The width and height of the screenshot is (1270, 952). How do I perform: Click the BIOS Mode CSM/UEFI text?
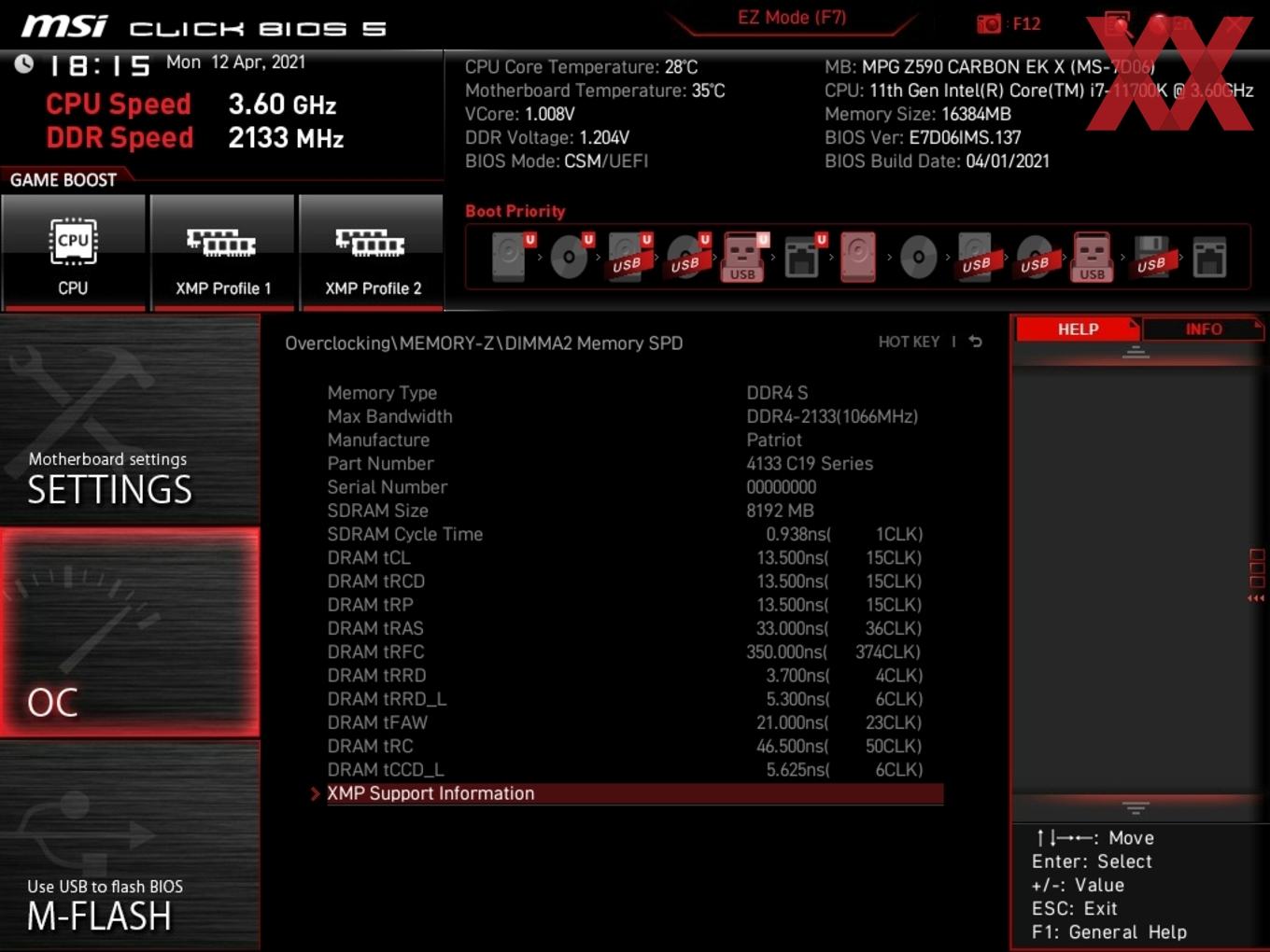click(557, 161)
